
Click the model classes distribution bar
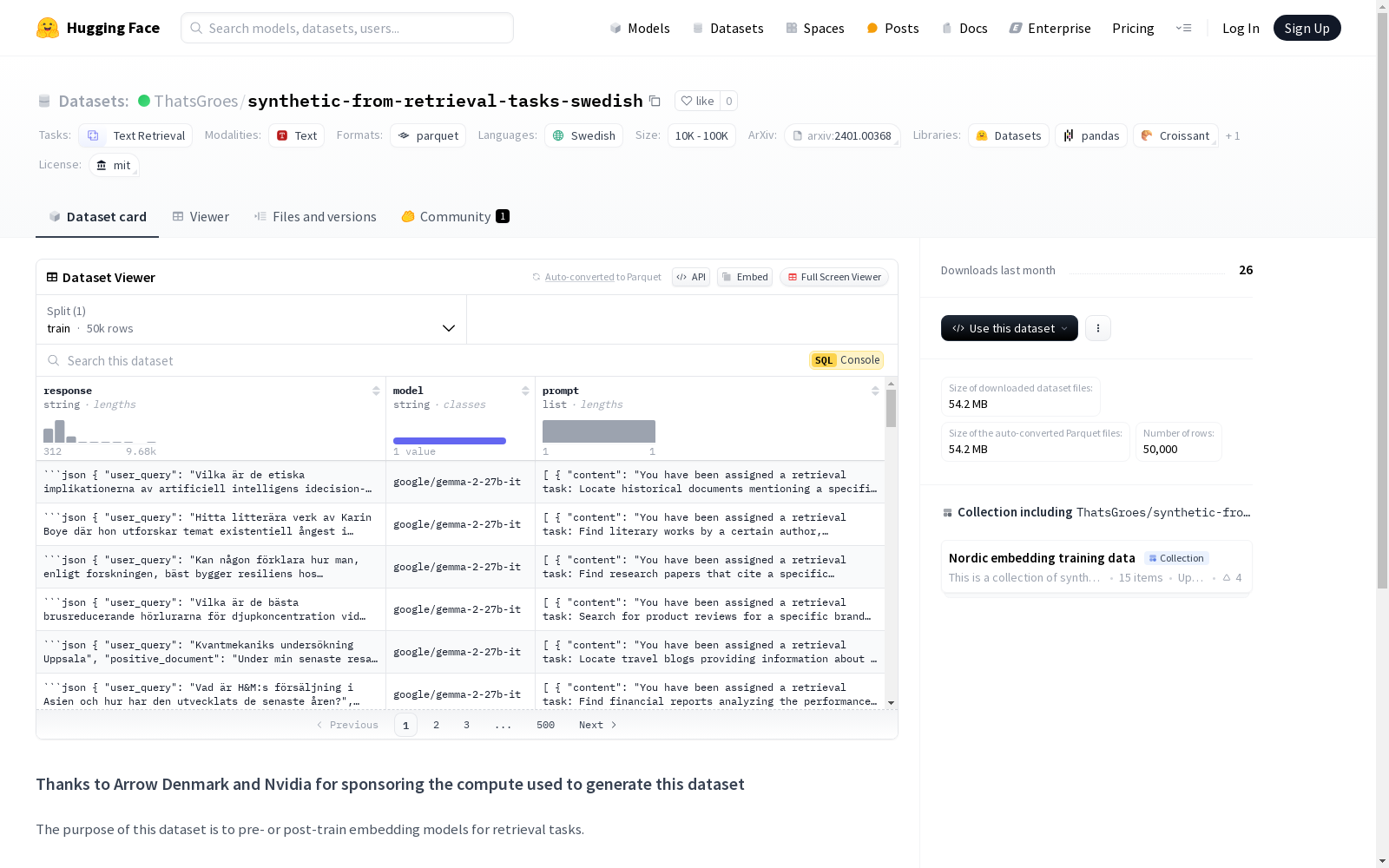coord(450,441)
